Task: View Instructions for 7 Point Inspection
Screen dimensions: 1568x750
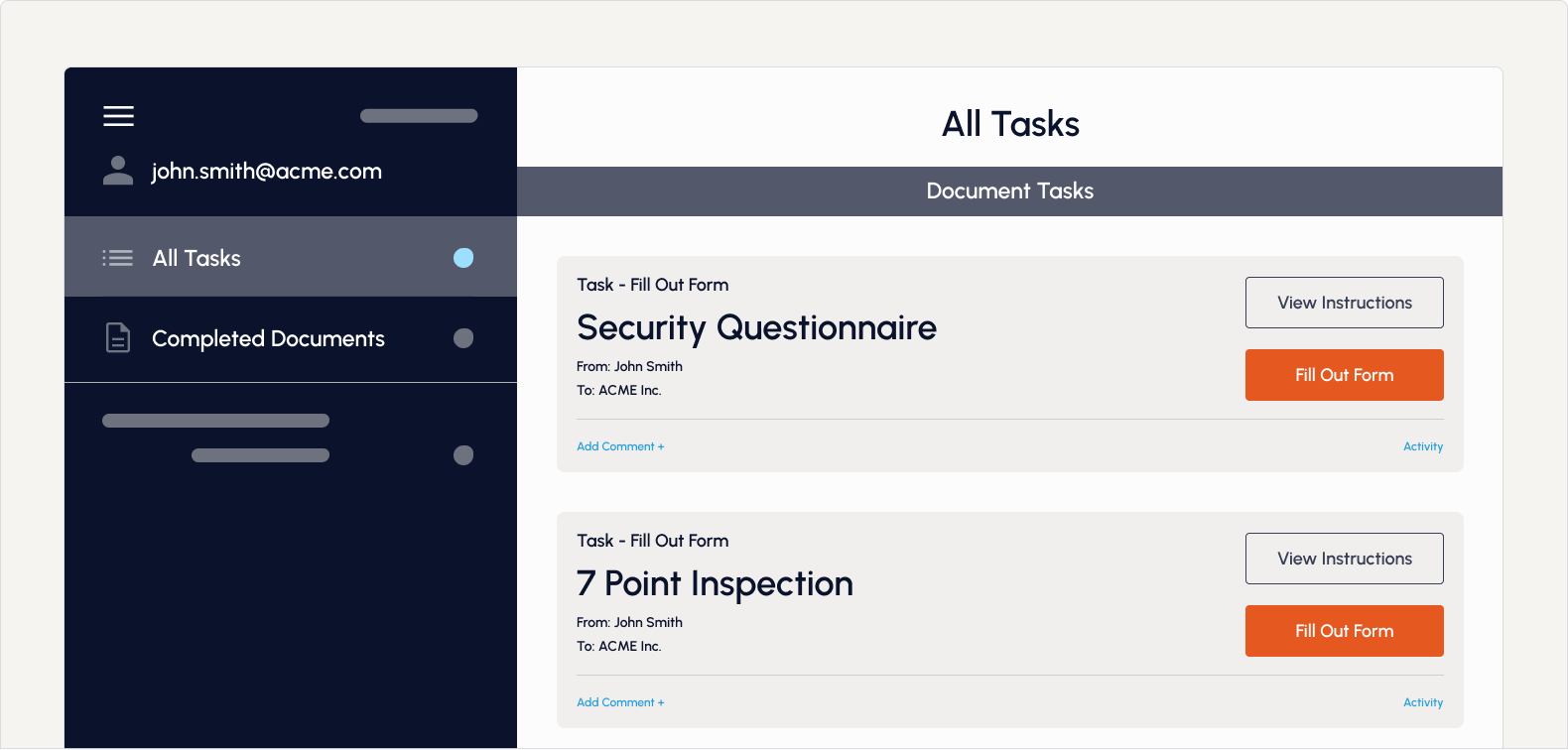Action: (x=1345, y=559)
